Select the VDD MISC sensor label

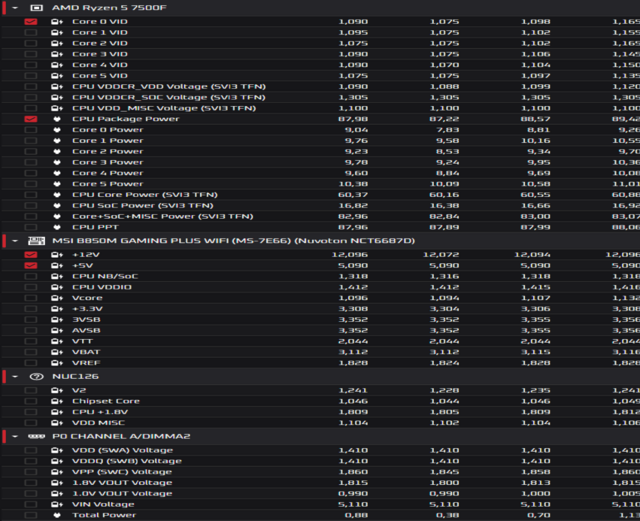pyautogui.click(x=98, y=423)
